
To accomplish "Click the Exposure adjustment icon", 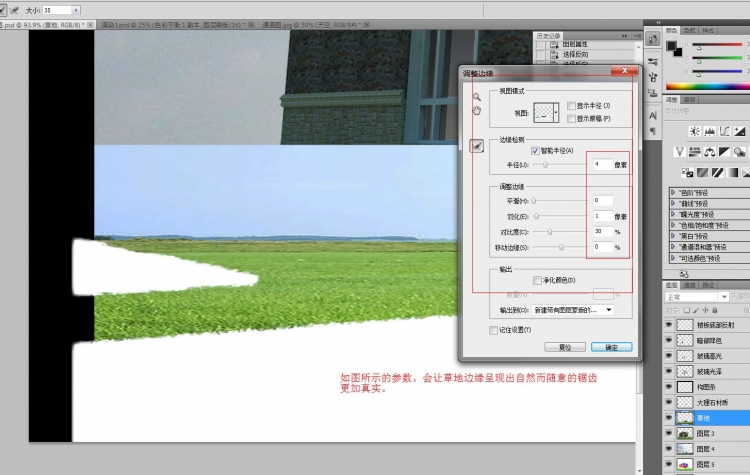I will [x=739, y=131].
